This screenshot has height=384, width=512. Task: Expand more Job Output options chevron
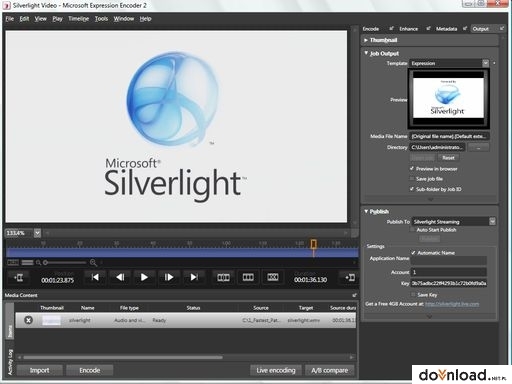click(x=430, y=199)
